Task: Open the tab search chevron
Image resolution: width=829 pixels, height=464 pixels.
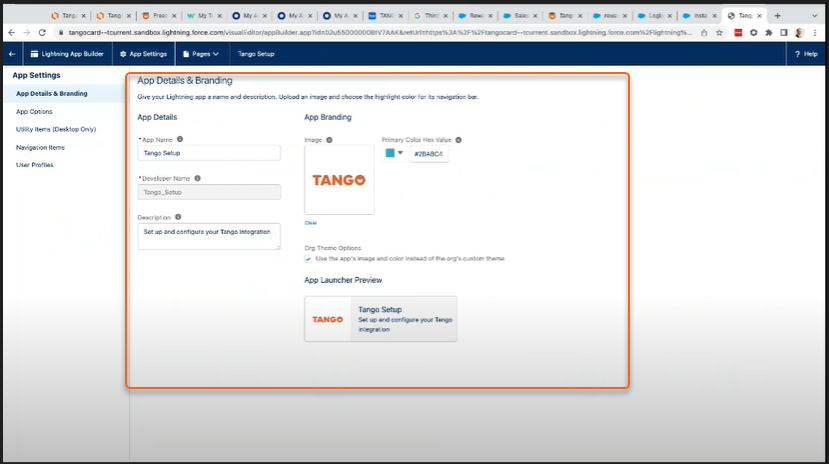Action: coord(815,16)
